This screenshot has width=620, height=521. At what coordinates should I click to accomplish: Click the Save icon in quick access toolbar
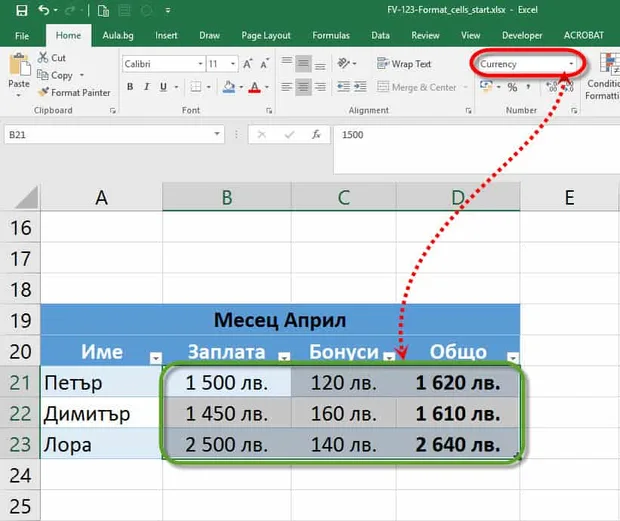click(21, 10)
